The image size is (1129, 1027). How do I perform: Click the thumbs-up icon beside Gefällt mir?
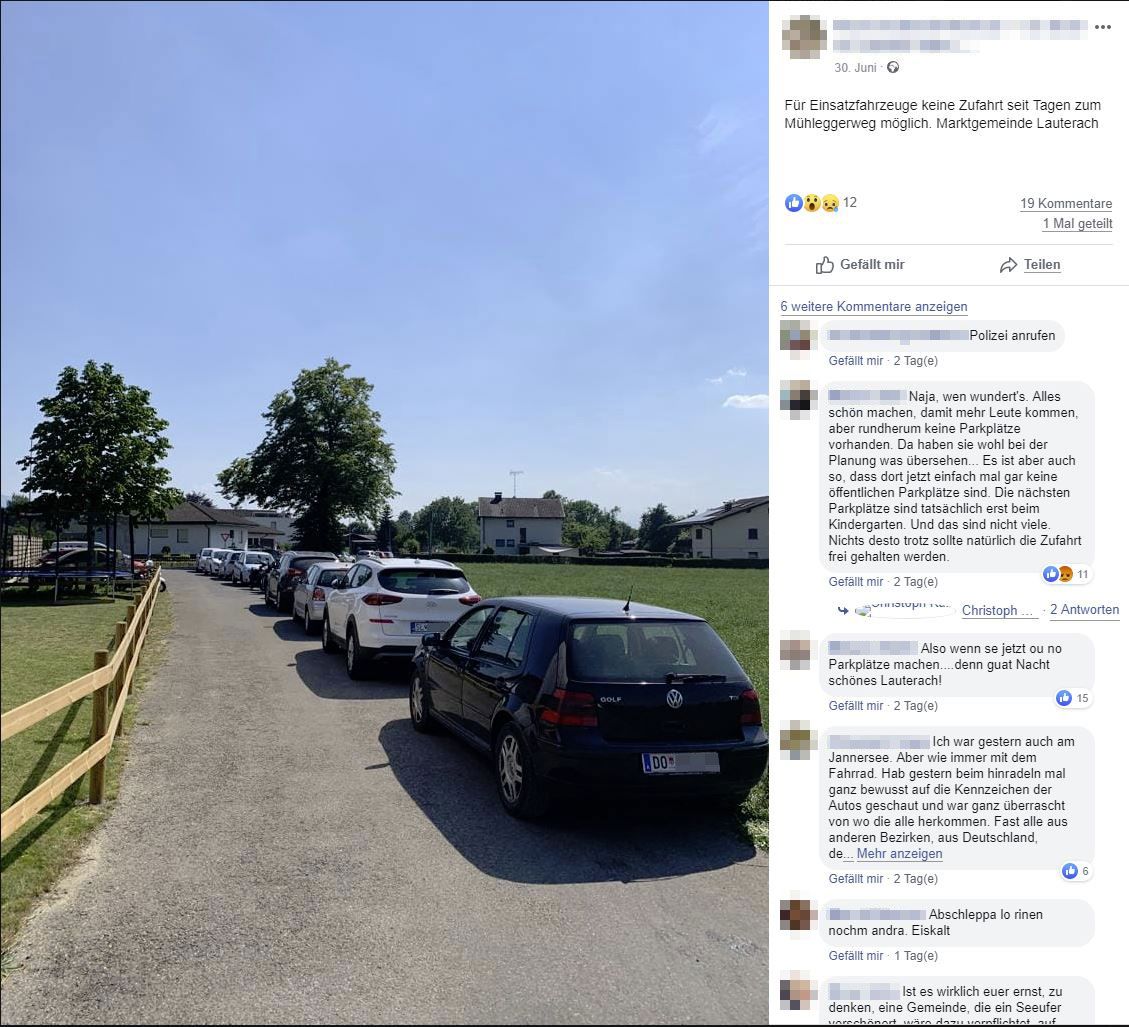click(x=824, y=265)
